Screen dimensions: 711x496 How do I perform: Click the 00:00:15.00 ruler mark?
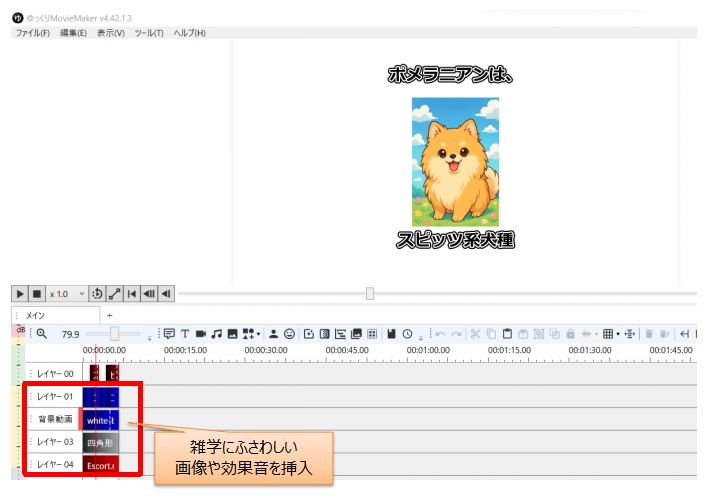[185, 350]
